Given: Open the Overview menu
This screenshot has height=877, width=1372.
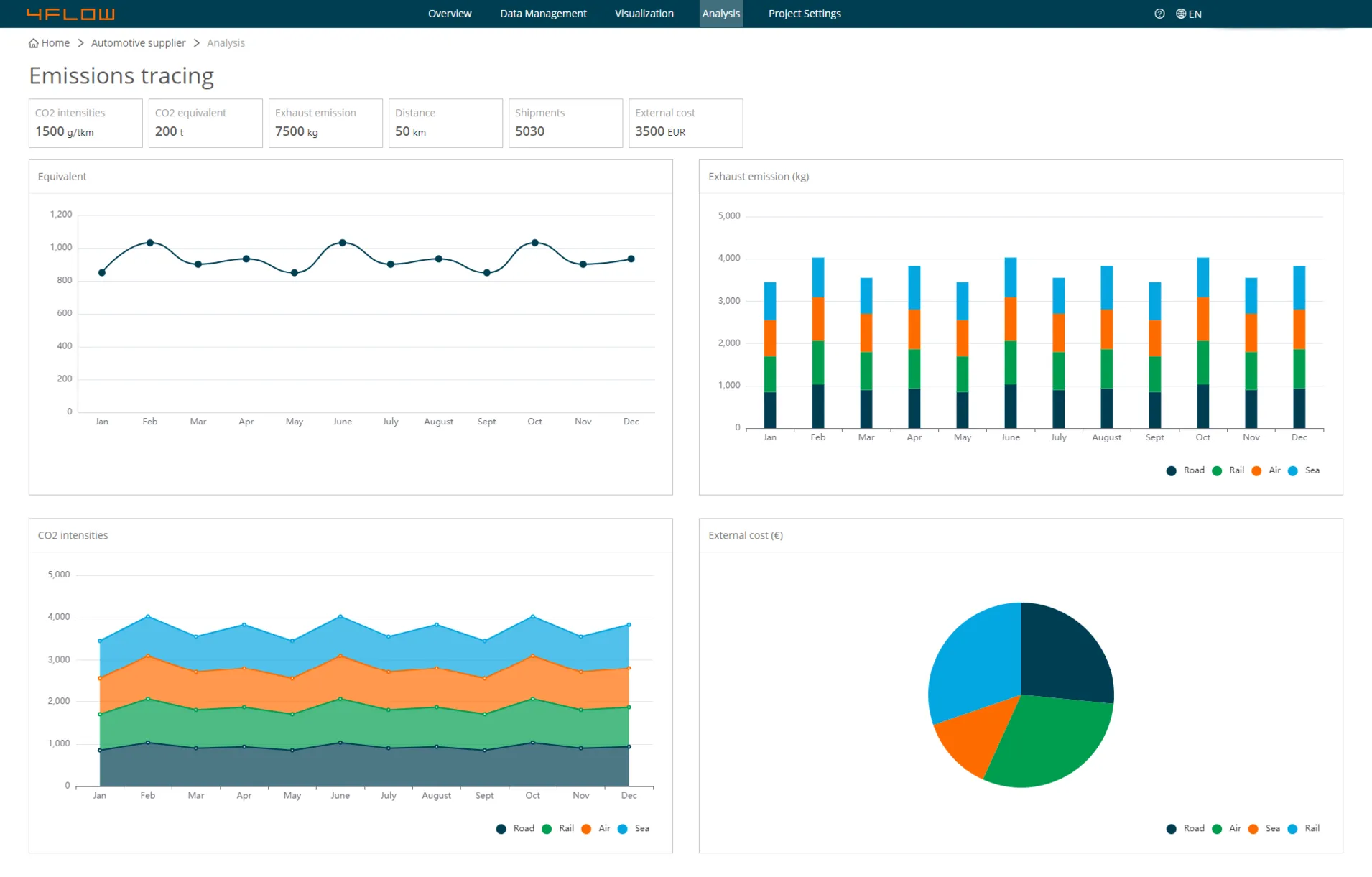Looking at the screenshot, I should [450, 14].
